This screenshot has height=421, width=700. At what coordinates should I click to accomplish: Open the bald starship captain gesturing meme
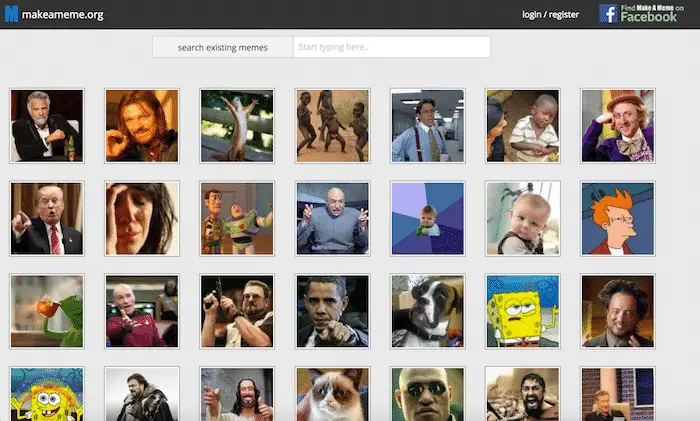[x=142, y=312]
